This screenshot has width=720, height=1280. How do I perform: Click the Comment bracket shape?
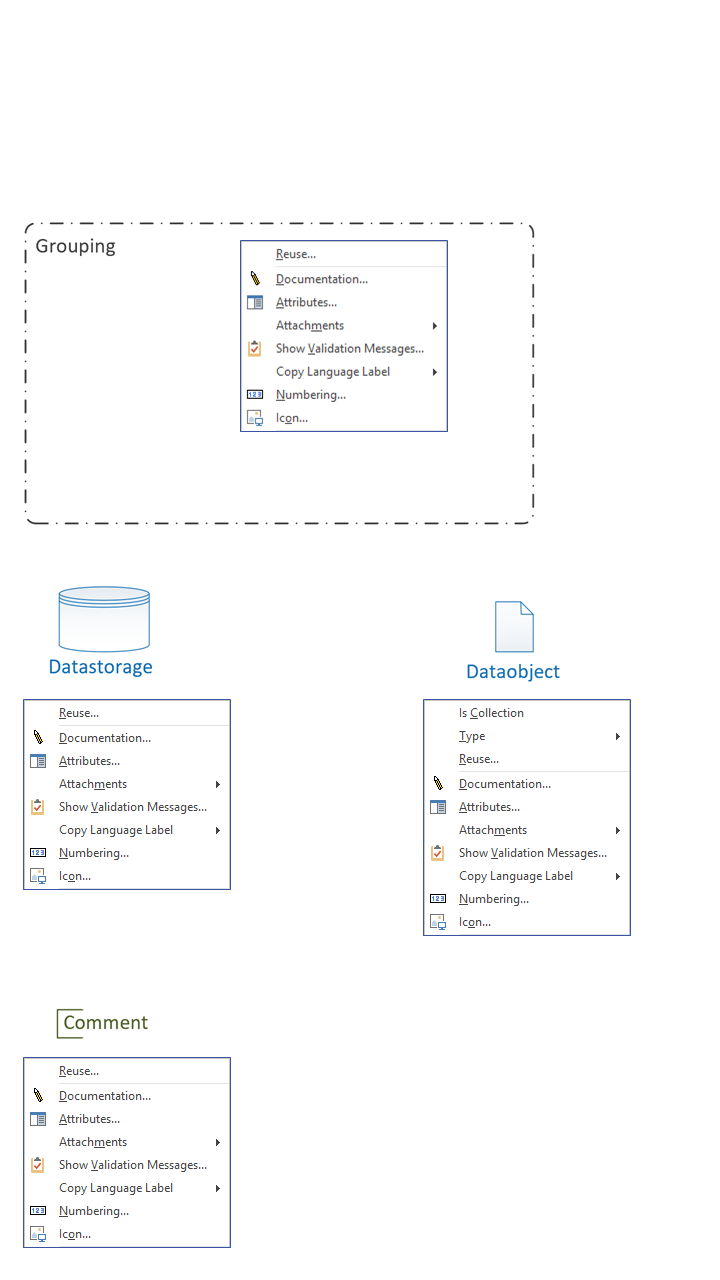[x=70, y=1023]
